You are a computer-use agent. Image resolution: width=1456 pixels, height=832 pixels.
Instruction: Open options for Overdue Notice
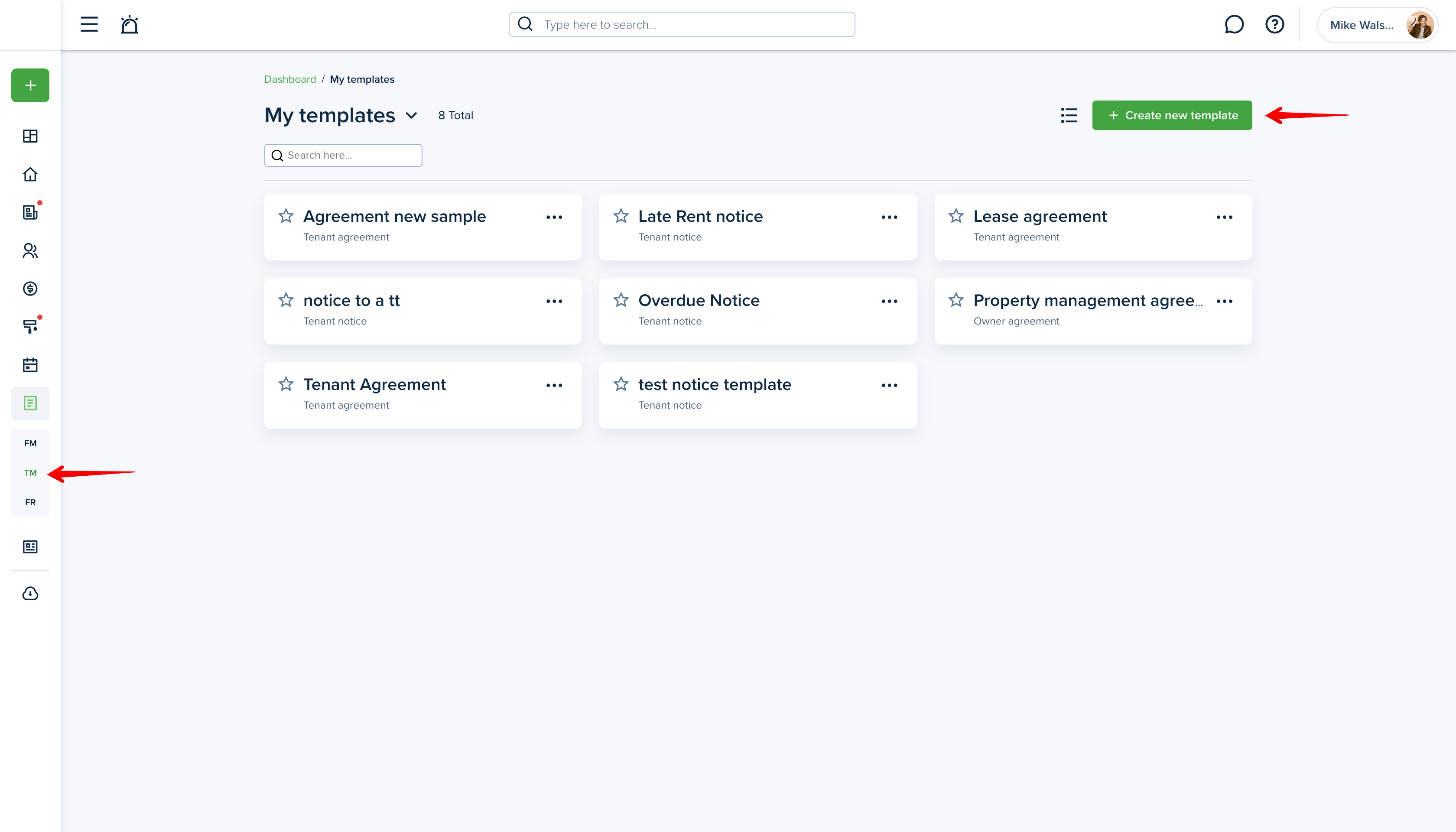coord(889,301)
